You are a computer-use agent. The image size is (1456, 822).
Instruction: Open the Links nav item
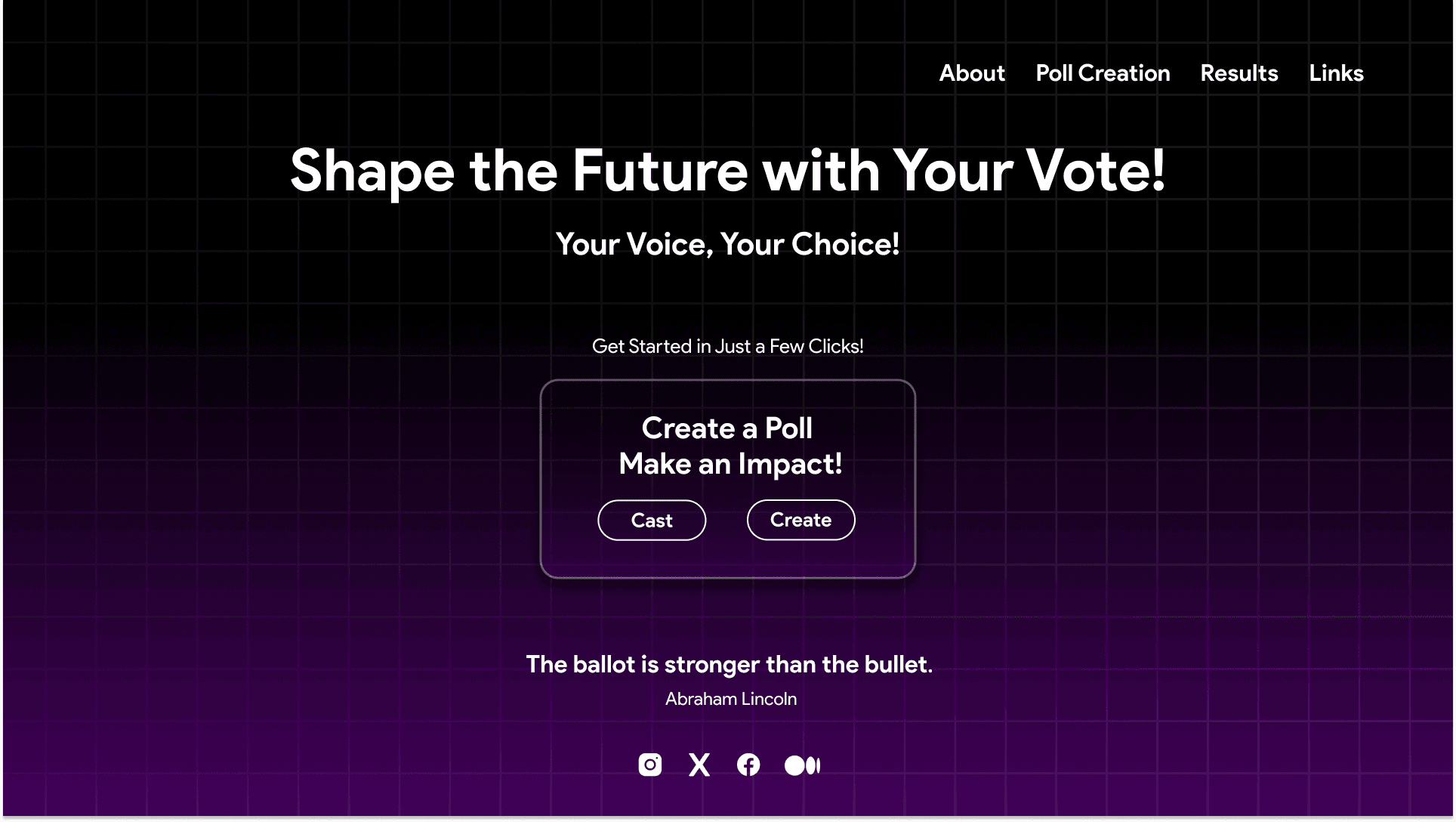coord(1336,73)
